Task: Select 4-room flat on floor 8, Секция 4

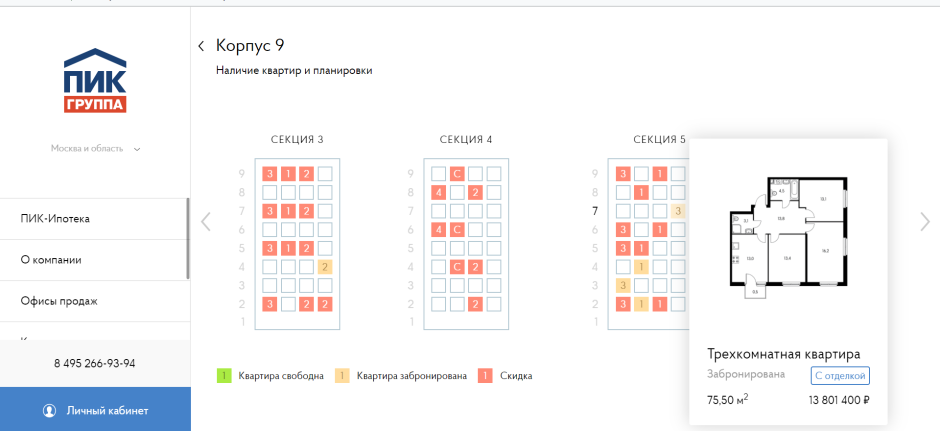Action: pos(438,192)
